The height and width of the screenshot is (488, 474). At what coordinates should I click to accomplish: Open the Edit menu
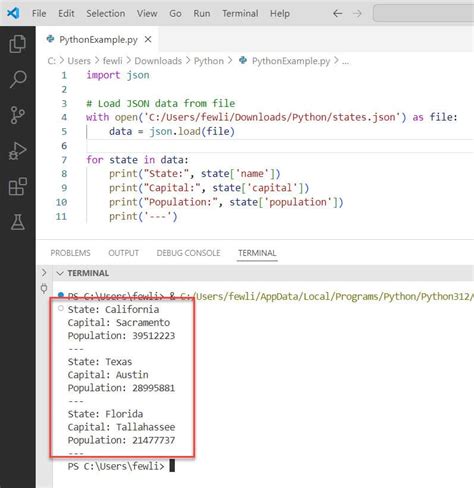click(x=66, y=13)
